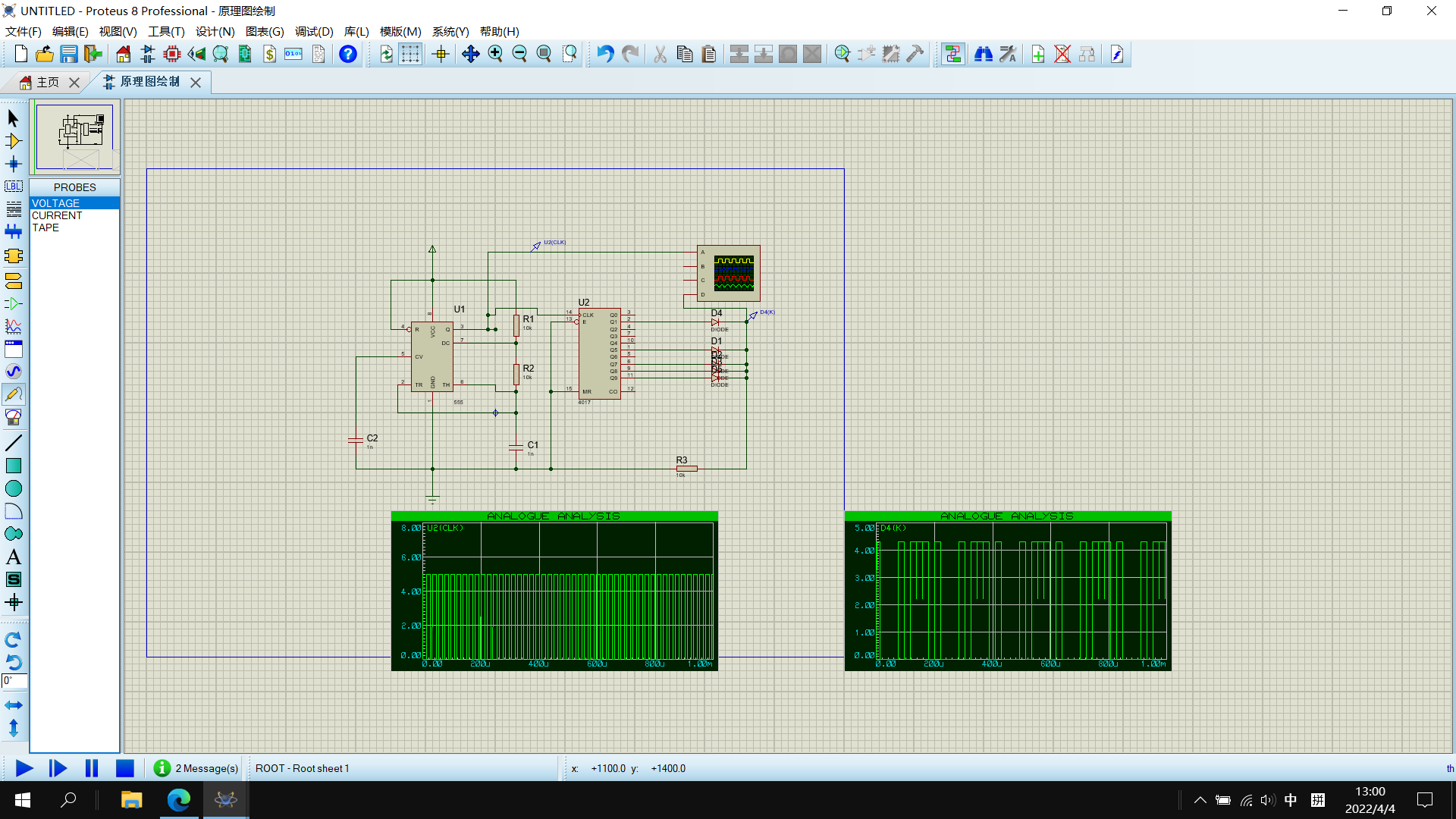Start simulation with the Play button
Screen dimensions: 1456x819
point(24,768)
